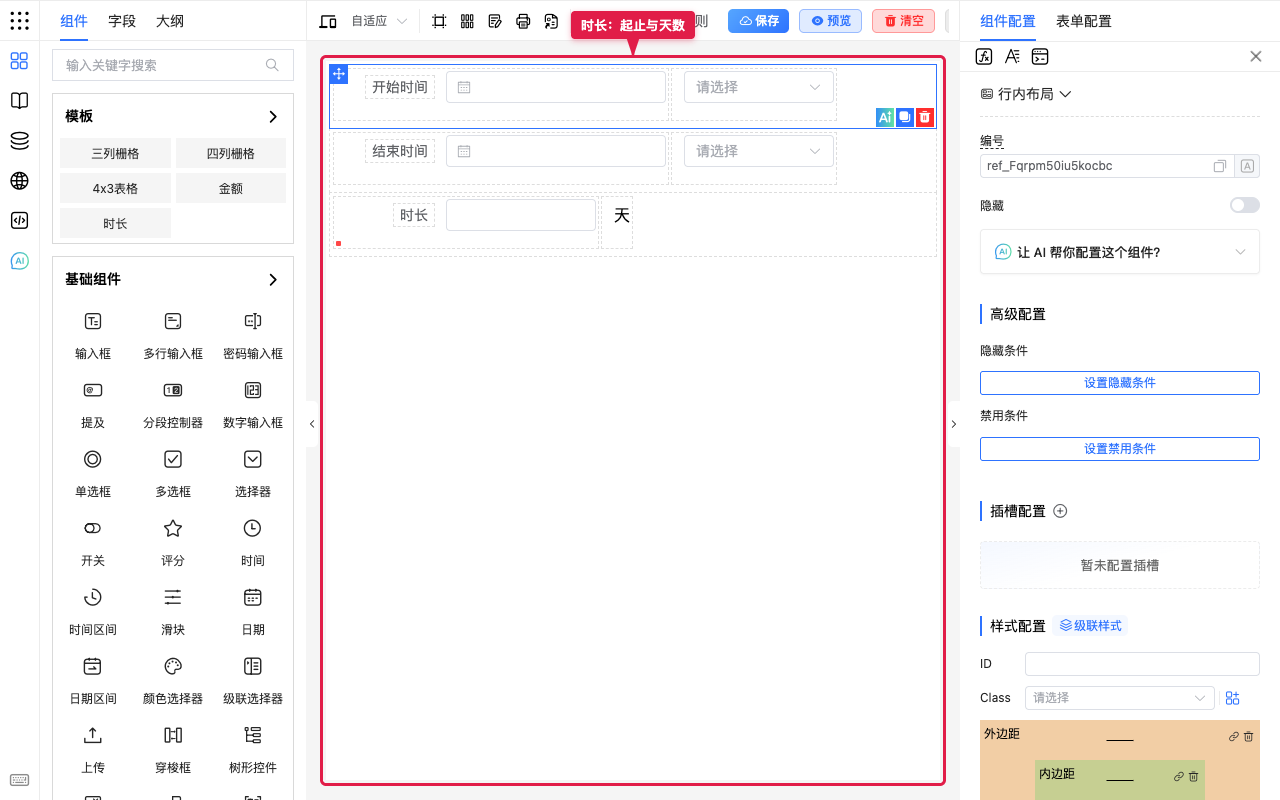The height and width of the screenshot is (800, 1280).
Task: Open the text style config icon
Action: click(x=1012, y=57)
